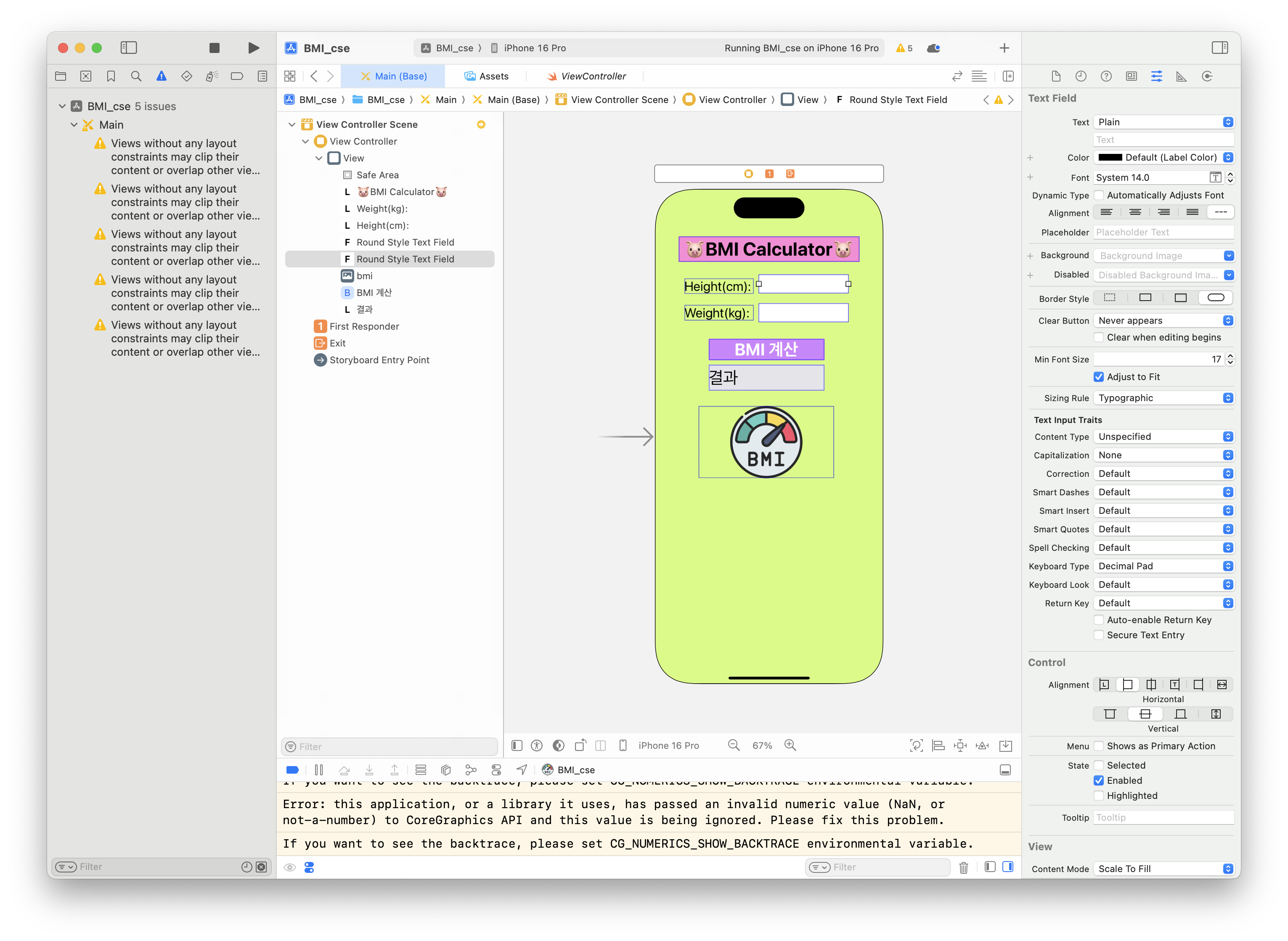Open the Size inspector ruler icon

coord(1182,77)
